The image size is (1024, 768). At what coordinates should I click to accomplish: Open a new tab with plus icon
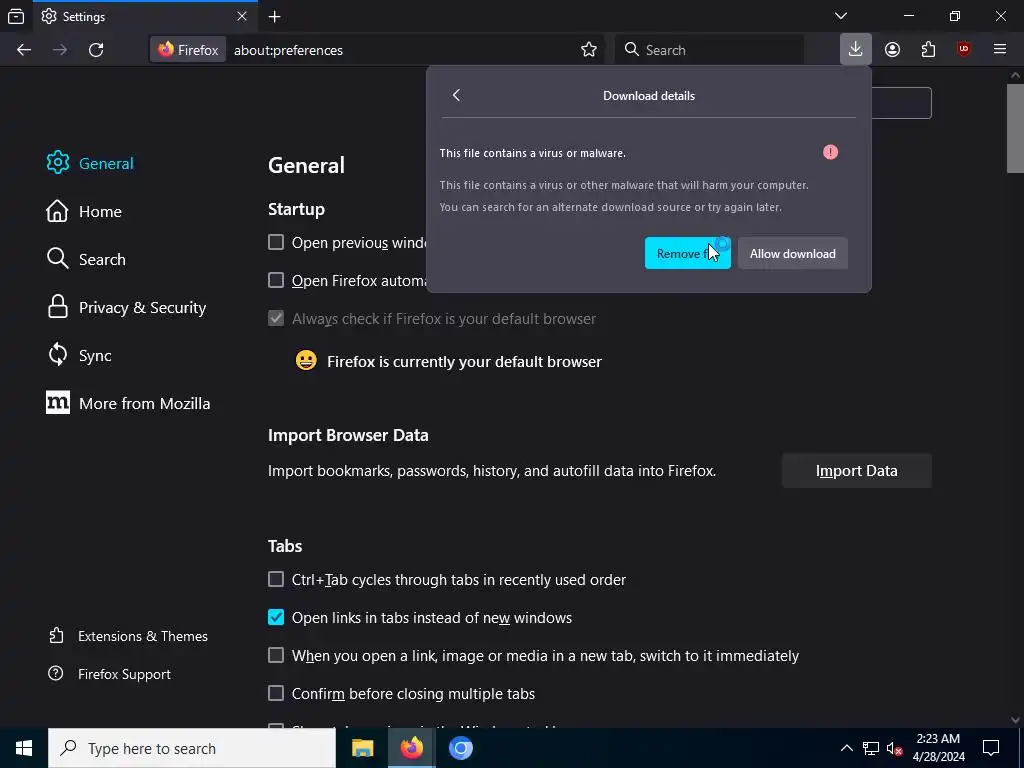pyautogui.click(x=275, y=17)
